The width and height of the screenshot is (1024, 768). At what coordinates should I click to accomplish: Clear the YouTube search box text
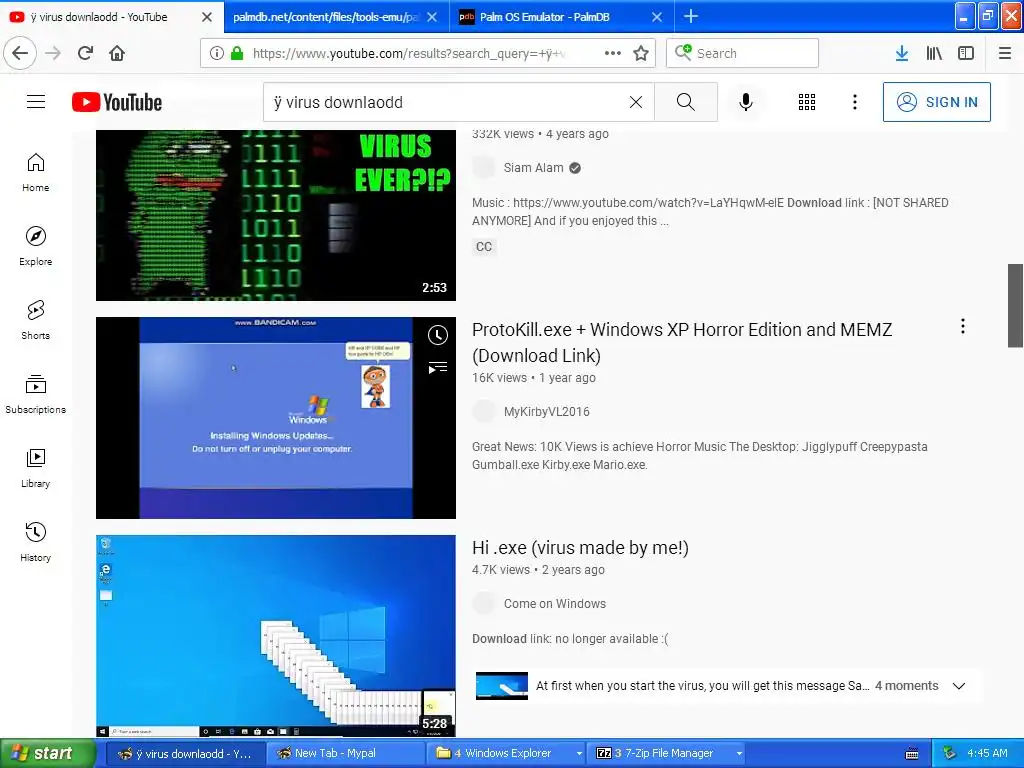635,102
